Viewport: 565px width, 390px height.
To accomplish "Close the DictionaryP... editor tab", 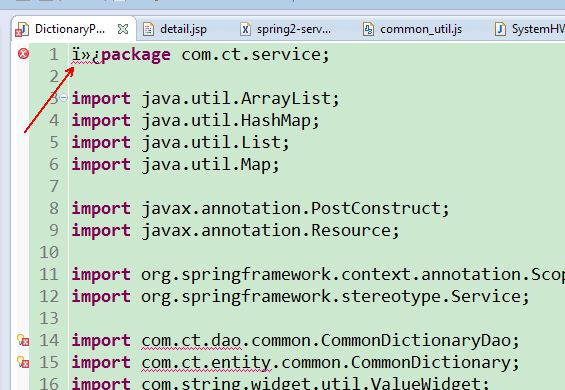I will (x=123, y=29).
